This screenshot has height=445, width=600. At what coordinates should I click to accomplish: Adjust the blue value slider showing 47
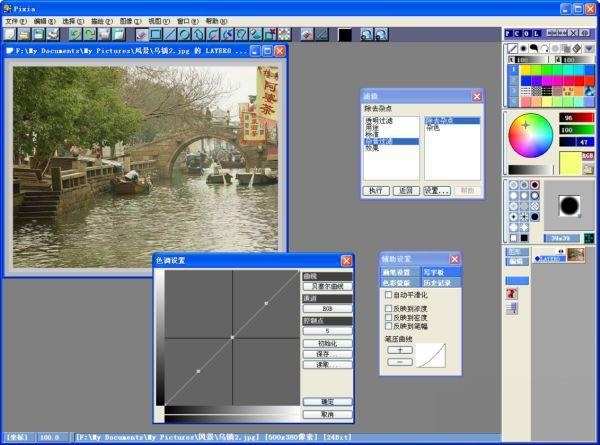(x=577, y=142)
